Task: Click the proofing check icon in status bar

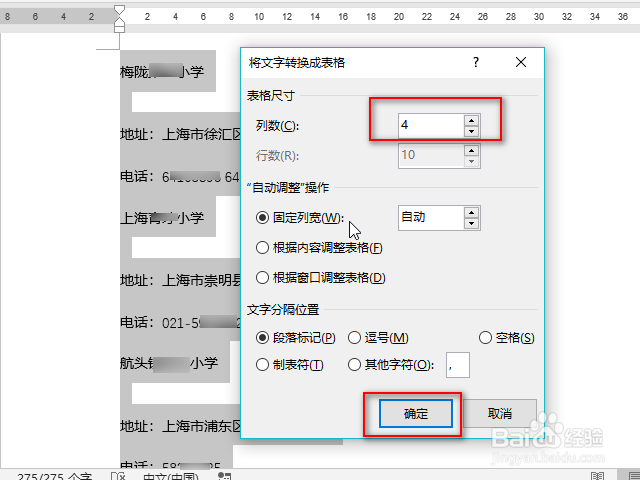Action: click(118, 476)
